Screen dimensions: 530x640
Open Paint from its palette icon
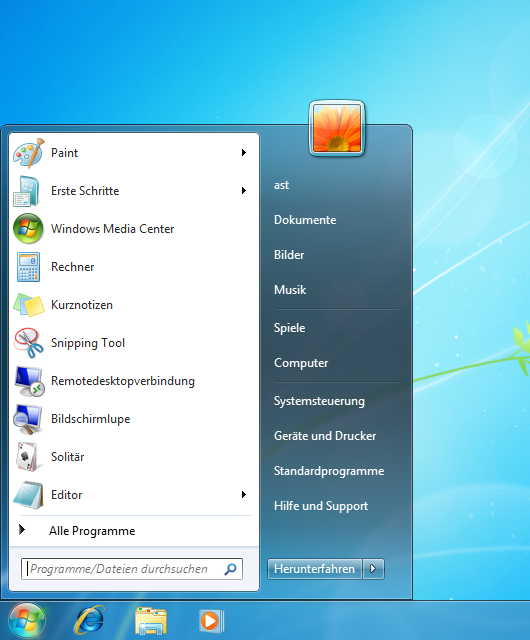(x=29, y=153)
